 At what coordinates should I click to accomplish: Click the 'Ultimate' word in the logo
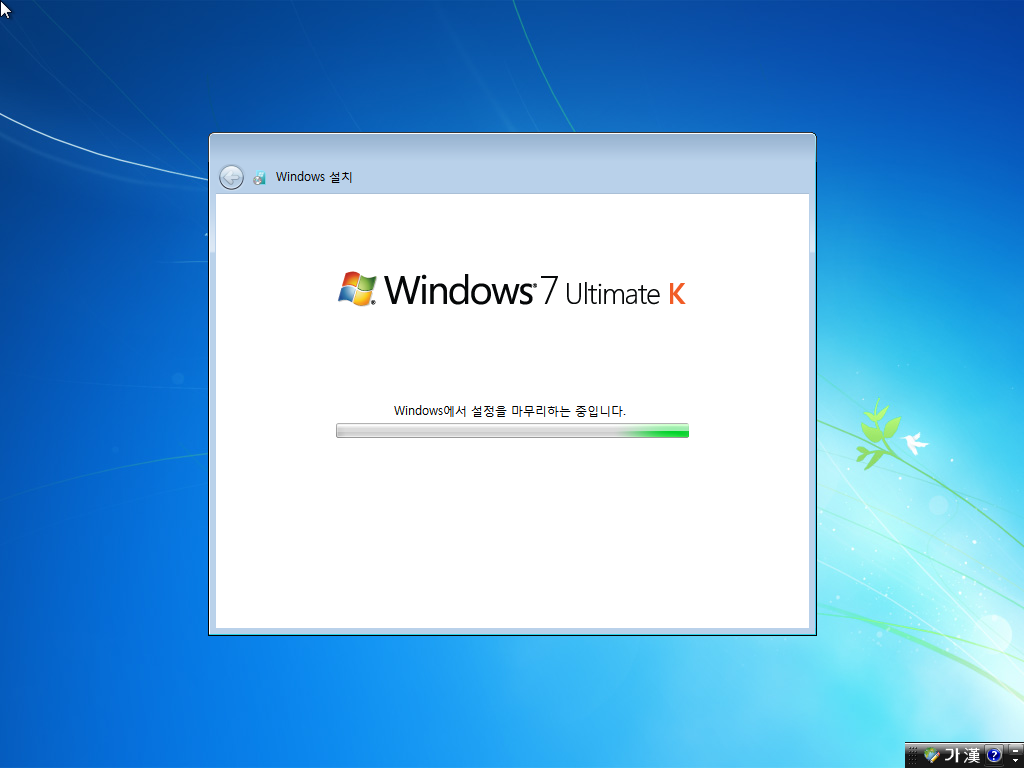[x=612, y=294]
